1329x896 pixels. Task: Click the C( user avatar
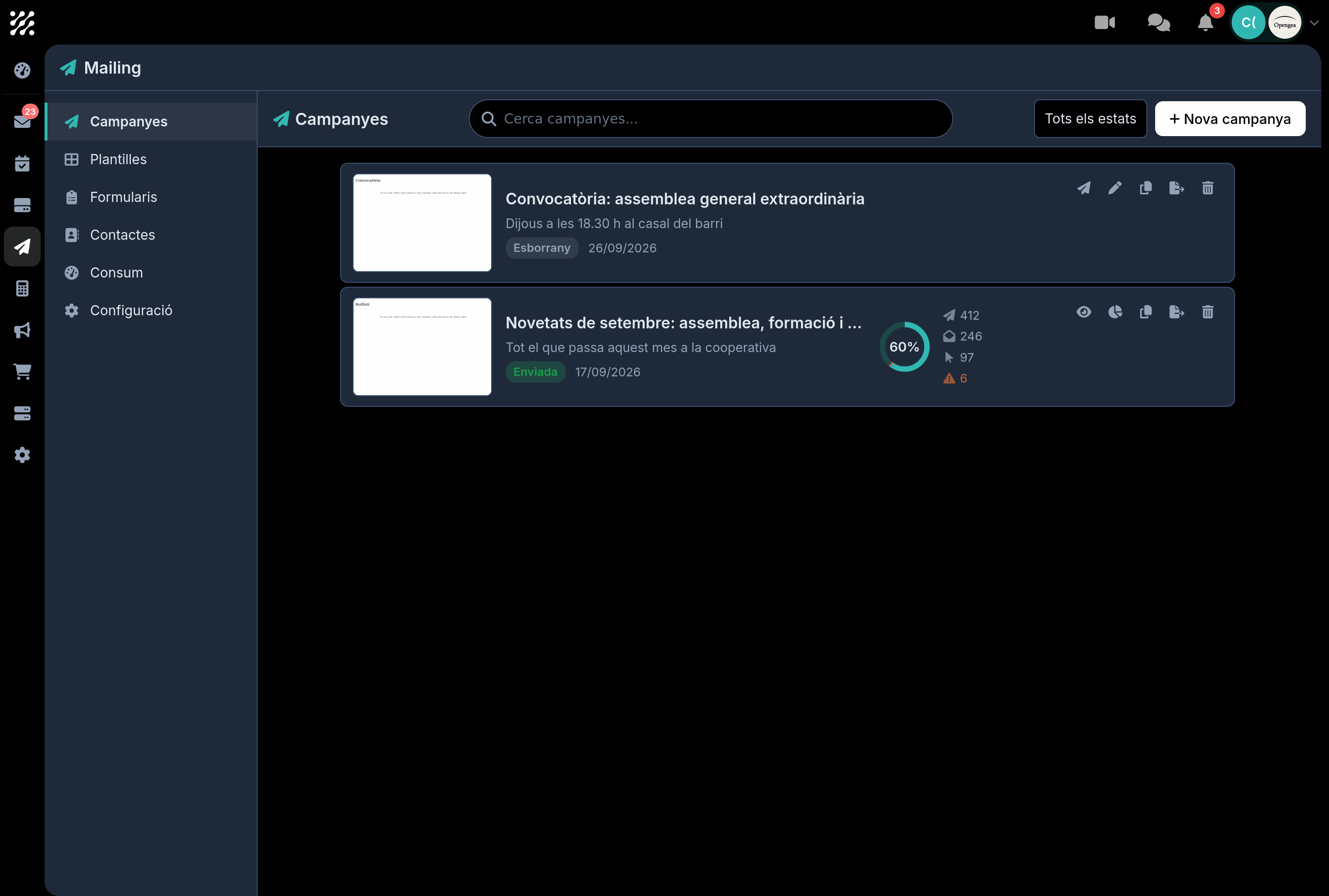click(1248, 23)
